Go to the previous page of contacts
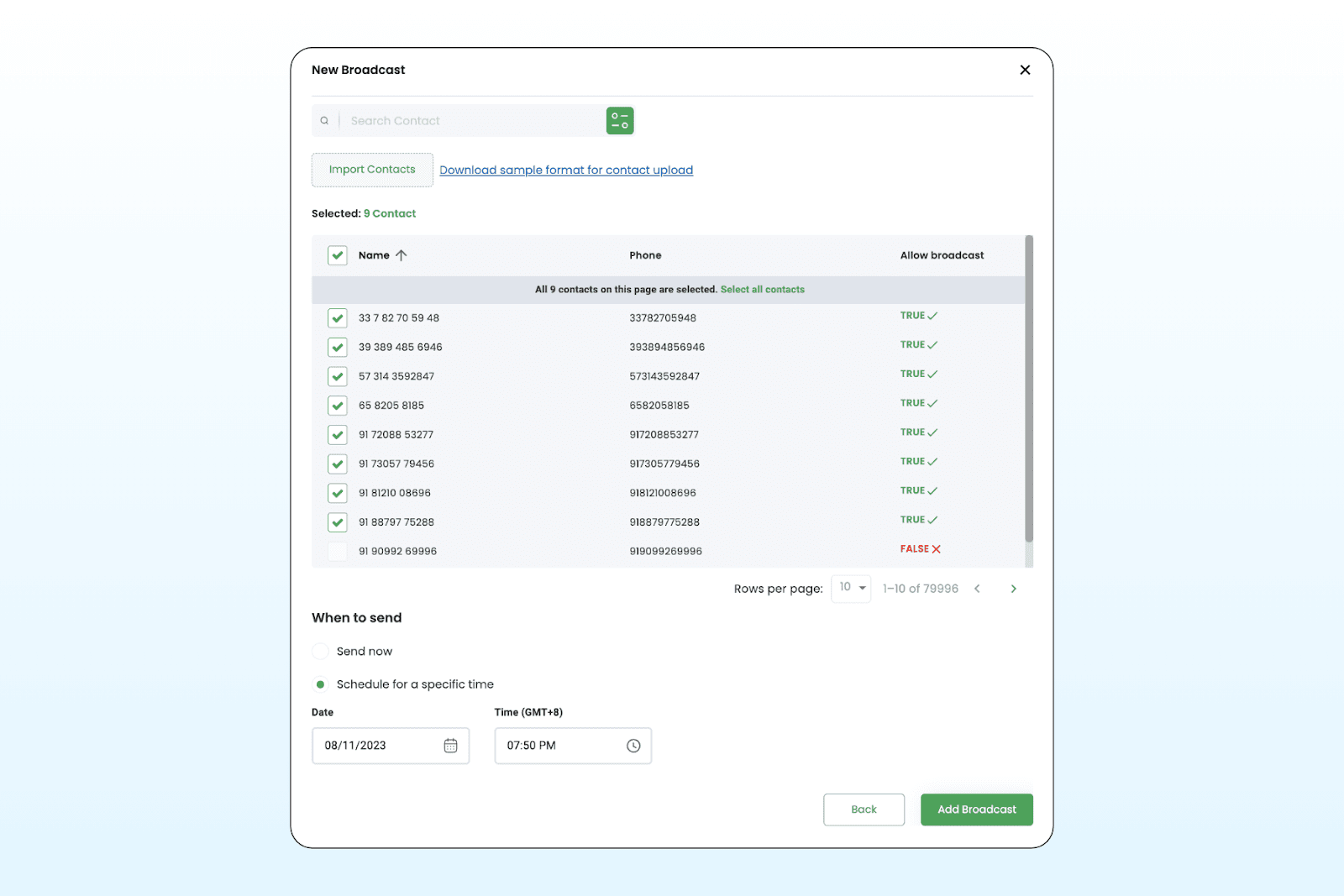The width and height of the screenshot is (1344, 896). 977,589
